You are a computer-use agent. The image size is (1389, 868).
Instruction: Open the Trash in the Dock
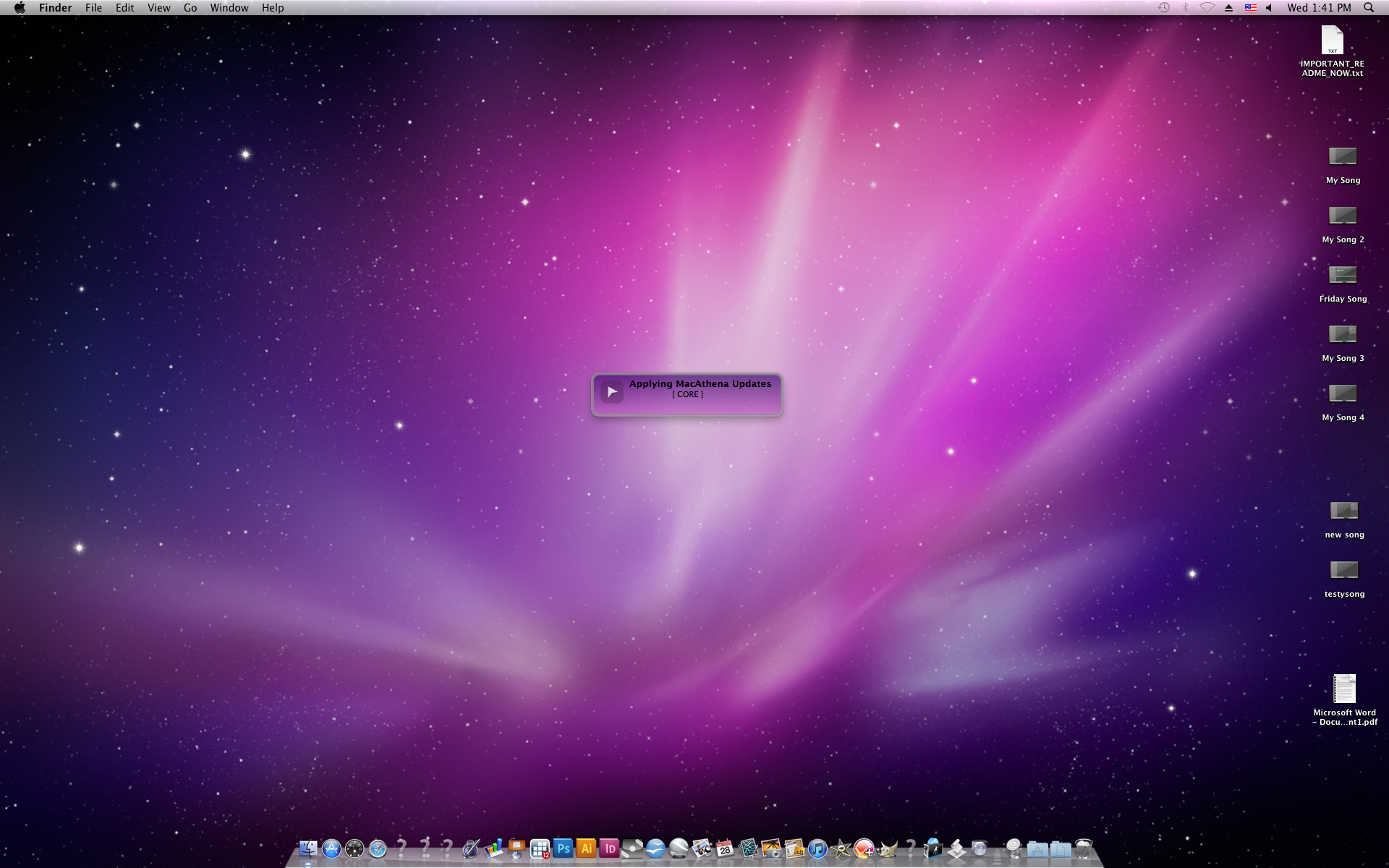click(x=1083, y=848)
